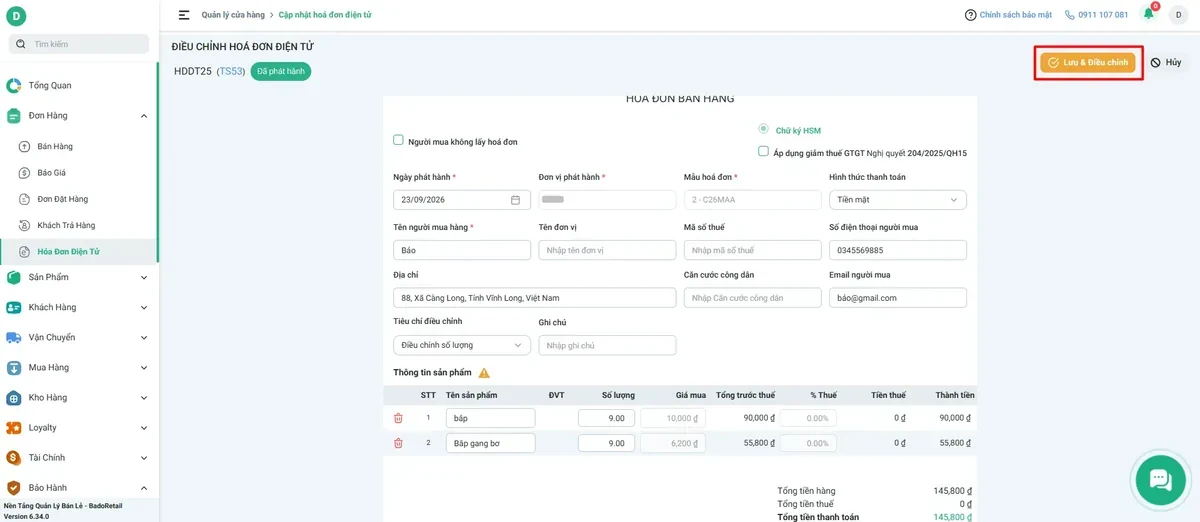The image size is (1200, 522).
Task: Click the Báo Giá icon
Action: point(25,173)
